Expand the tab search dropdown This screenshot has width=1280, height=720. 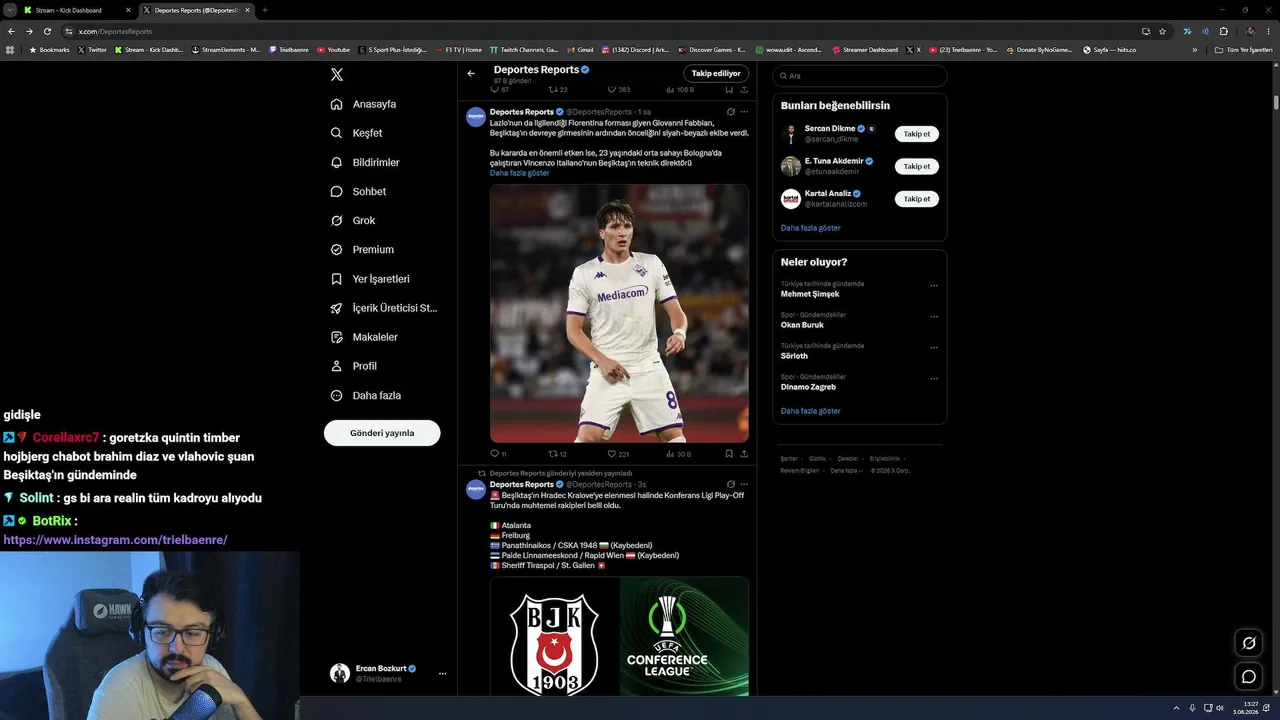click(x=8, y=10)
